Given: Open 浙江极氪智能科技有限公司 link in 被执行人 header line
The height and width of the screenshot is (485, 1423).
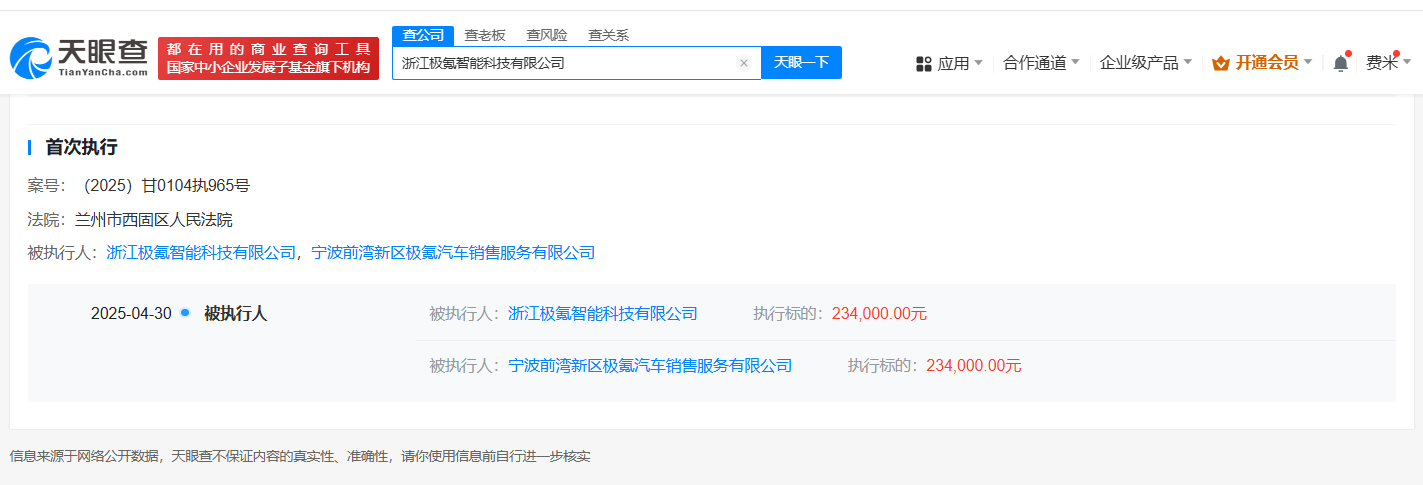Looking at the screenshot, I should tap(201, 253).
